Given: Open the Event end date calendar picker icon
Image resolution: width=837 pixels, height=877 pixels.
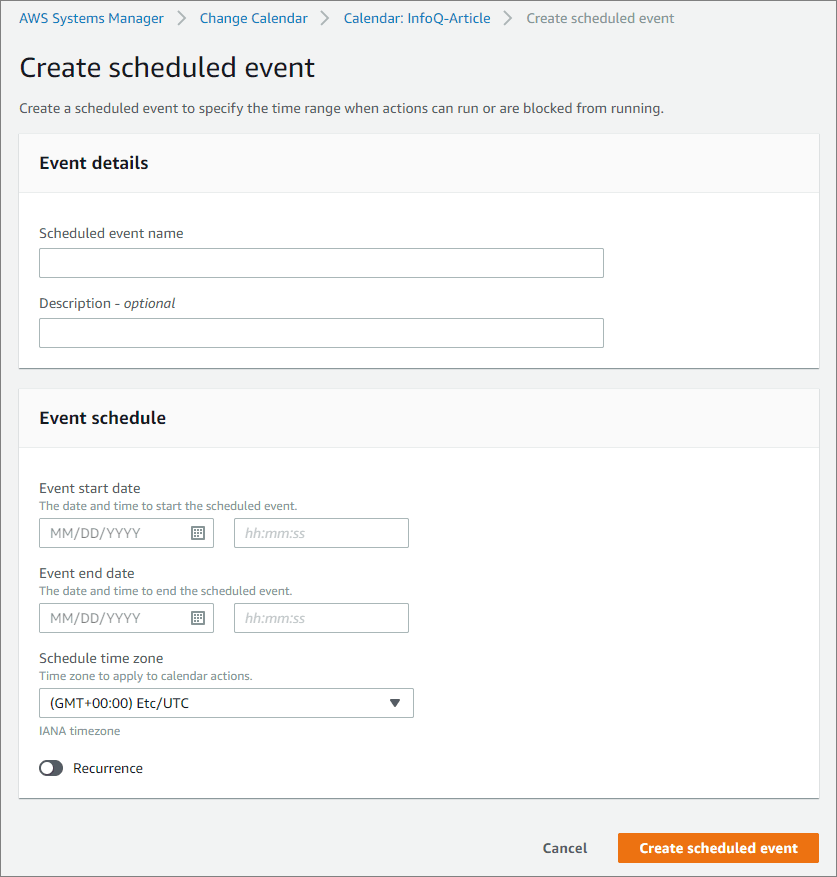Looking at the screenshot, I should (x=198, y=618).
